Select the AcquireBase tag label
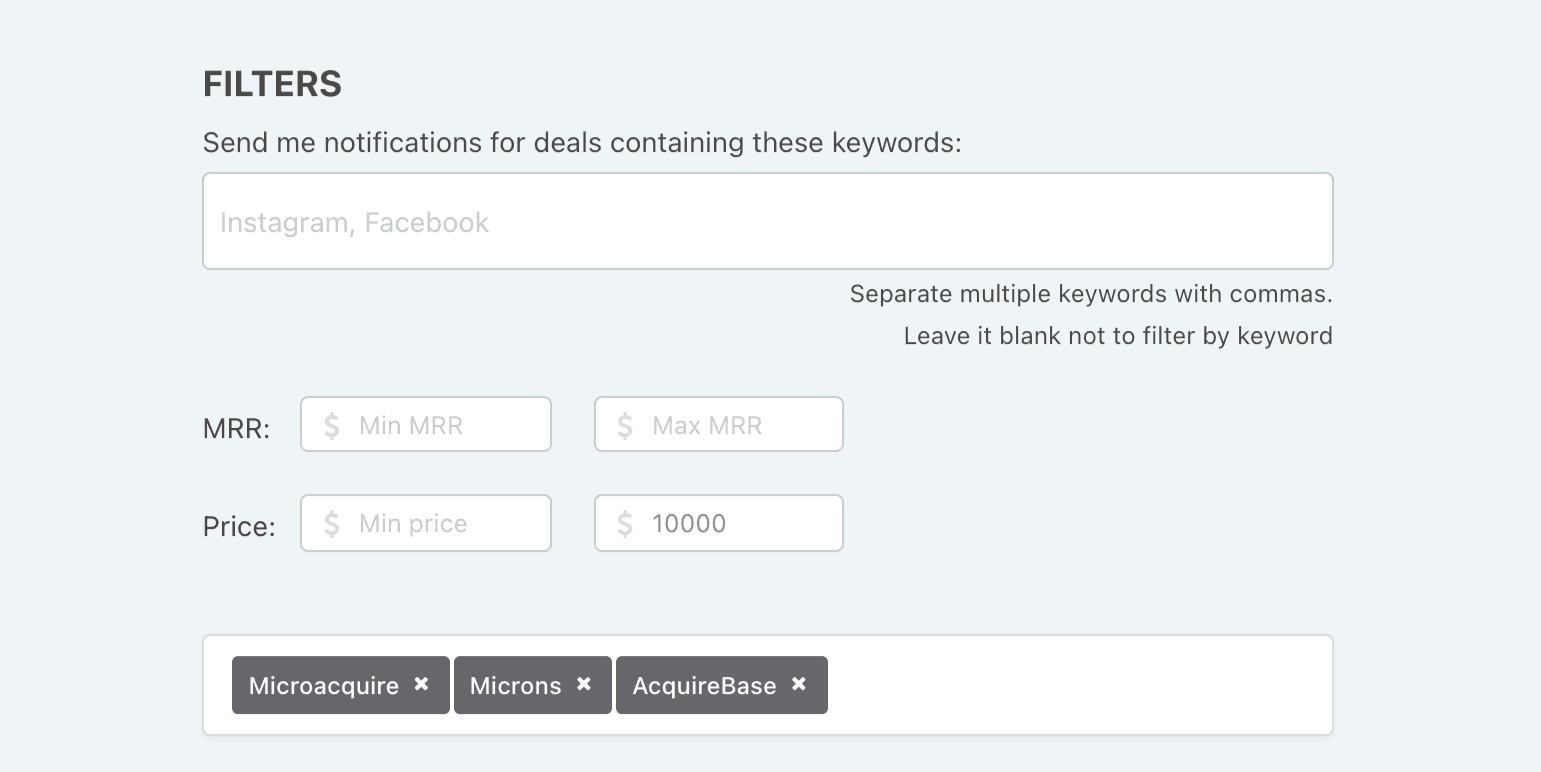1541x772 pixels. (x=704, y=686)
